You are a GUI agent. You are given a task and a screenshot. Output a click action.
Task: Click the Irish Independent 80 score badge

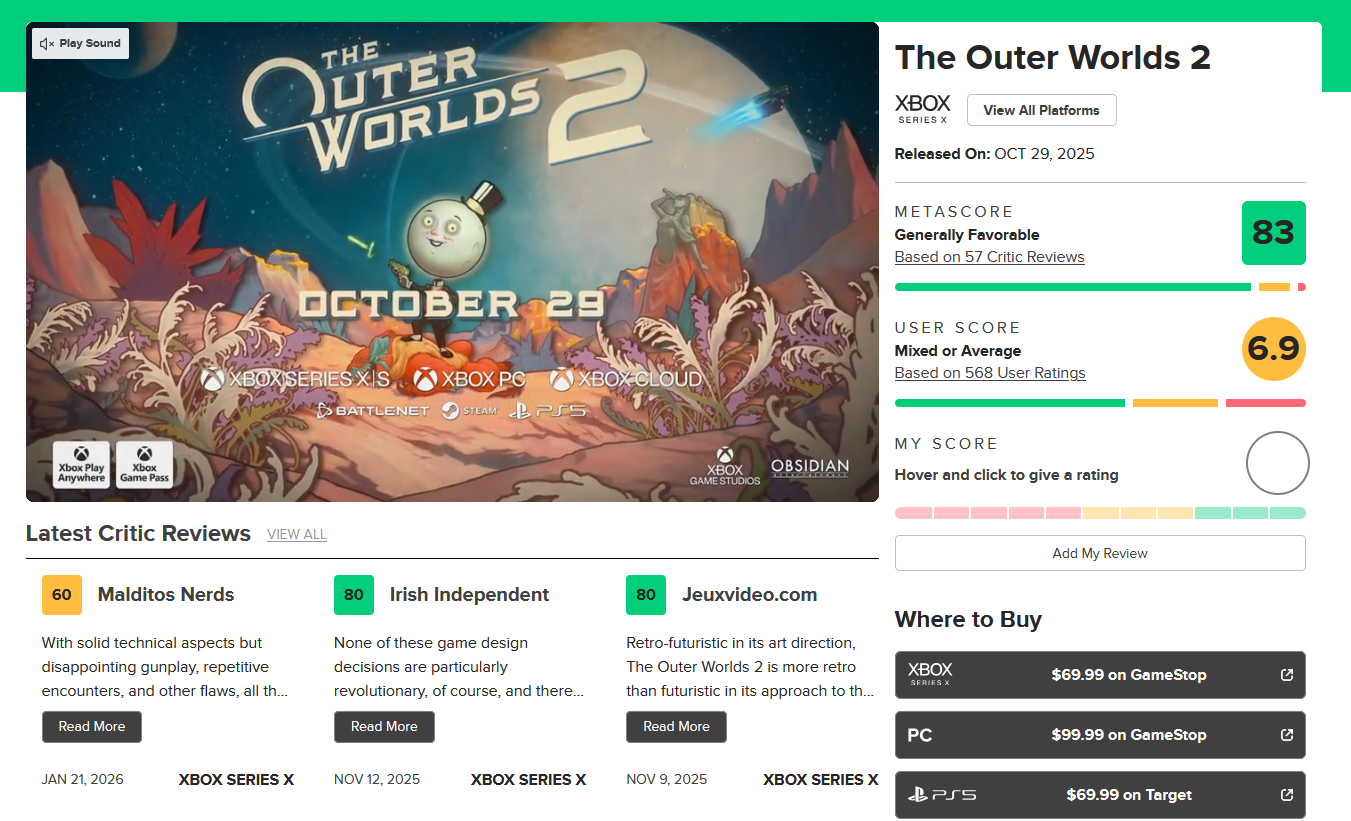pos(353,595)
